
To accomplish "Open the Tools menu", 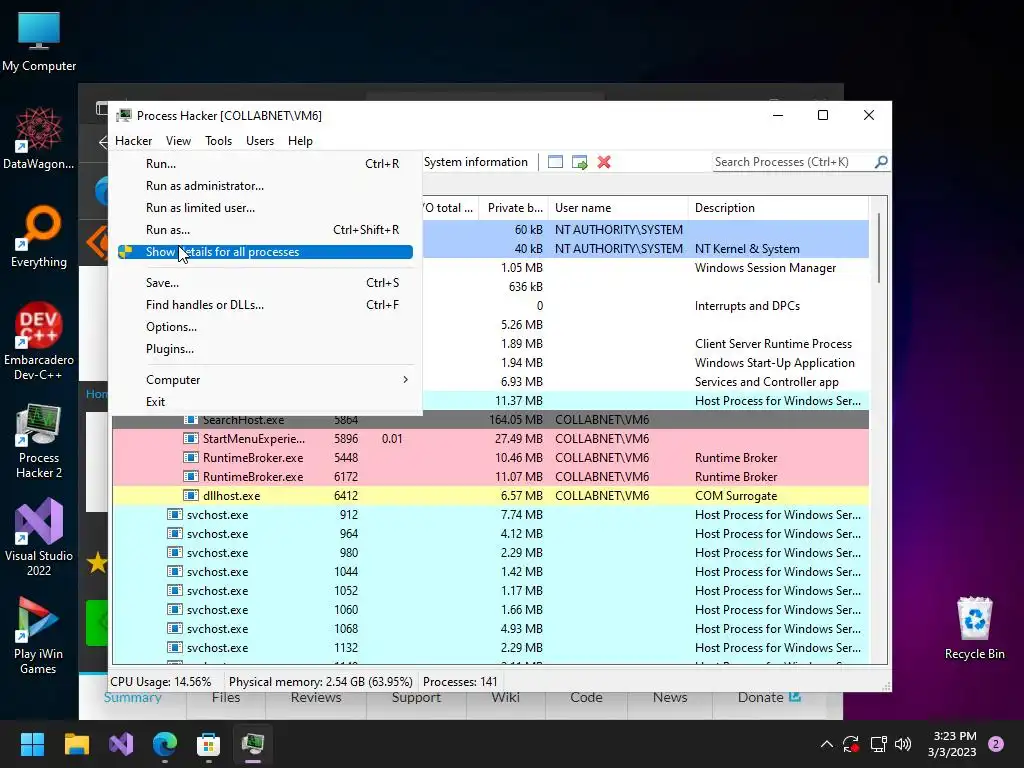I will pyautogui.click(x=218, y=141).
